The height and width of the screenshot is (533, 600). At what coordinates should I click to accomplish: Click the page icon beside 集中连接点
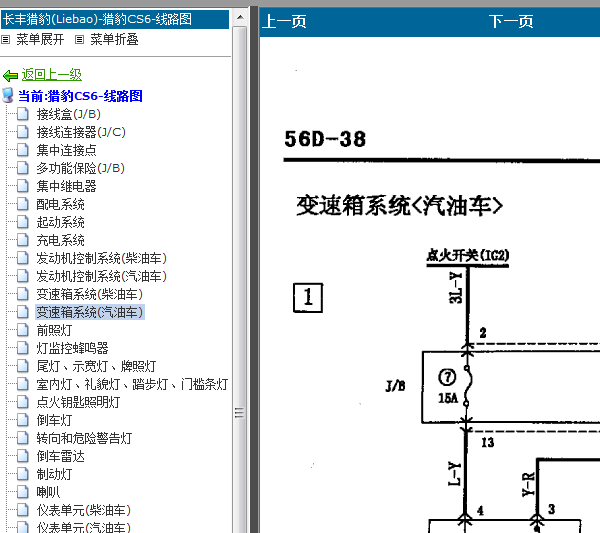coord(23,150)
